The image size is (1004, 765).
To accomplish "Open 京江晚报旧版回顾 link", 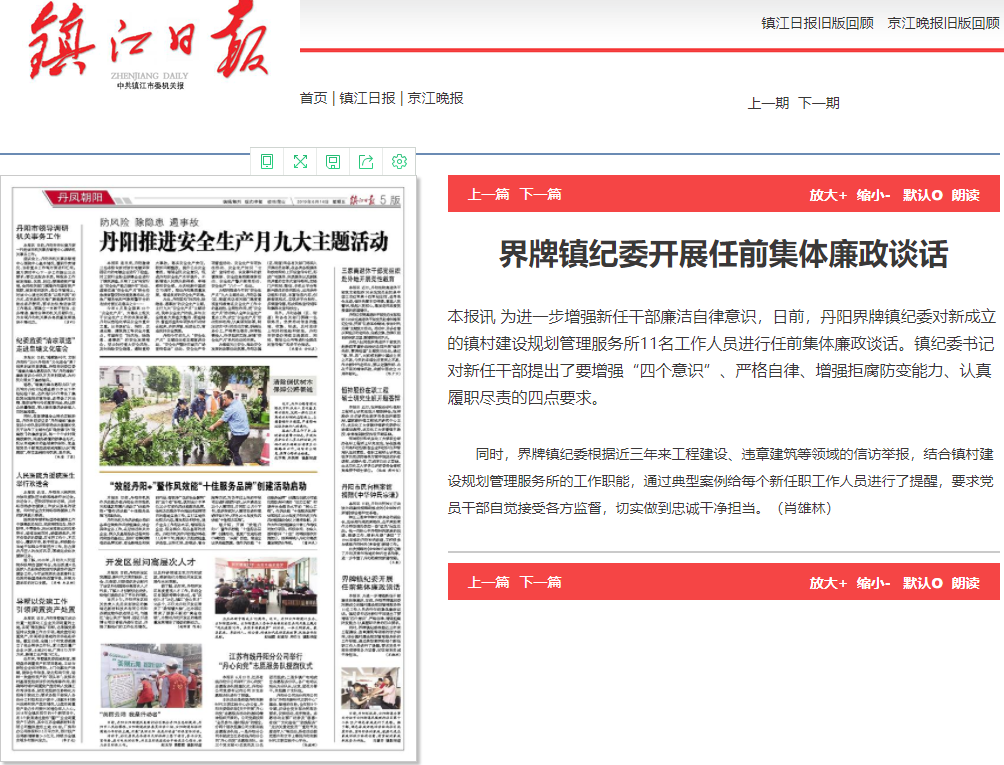I will [x=943, y=23].
